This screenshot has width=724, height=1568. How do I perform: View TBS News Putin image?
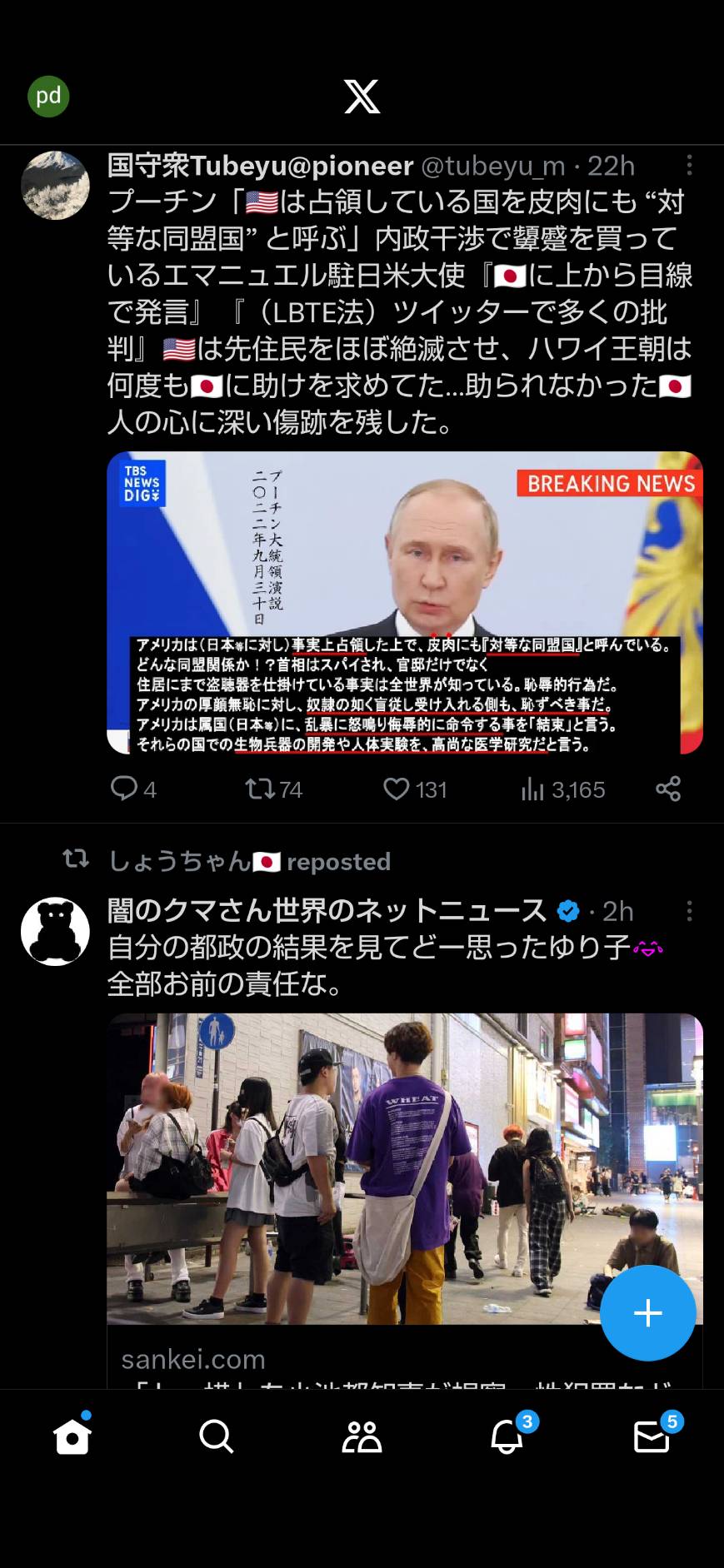point(405,603)
